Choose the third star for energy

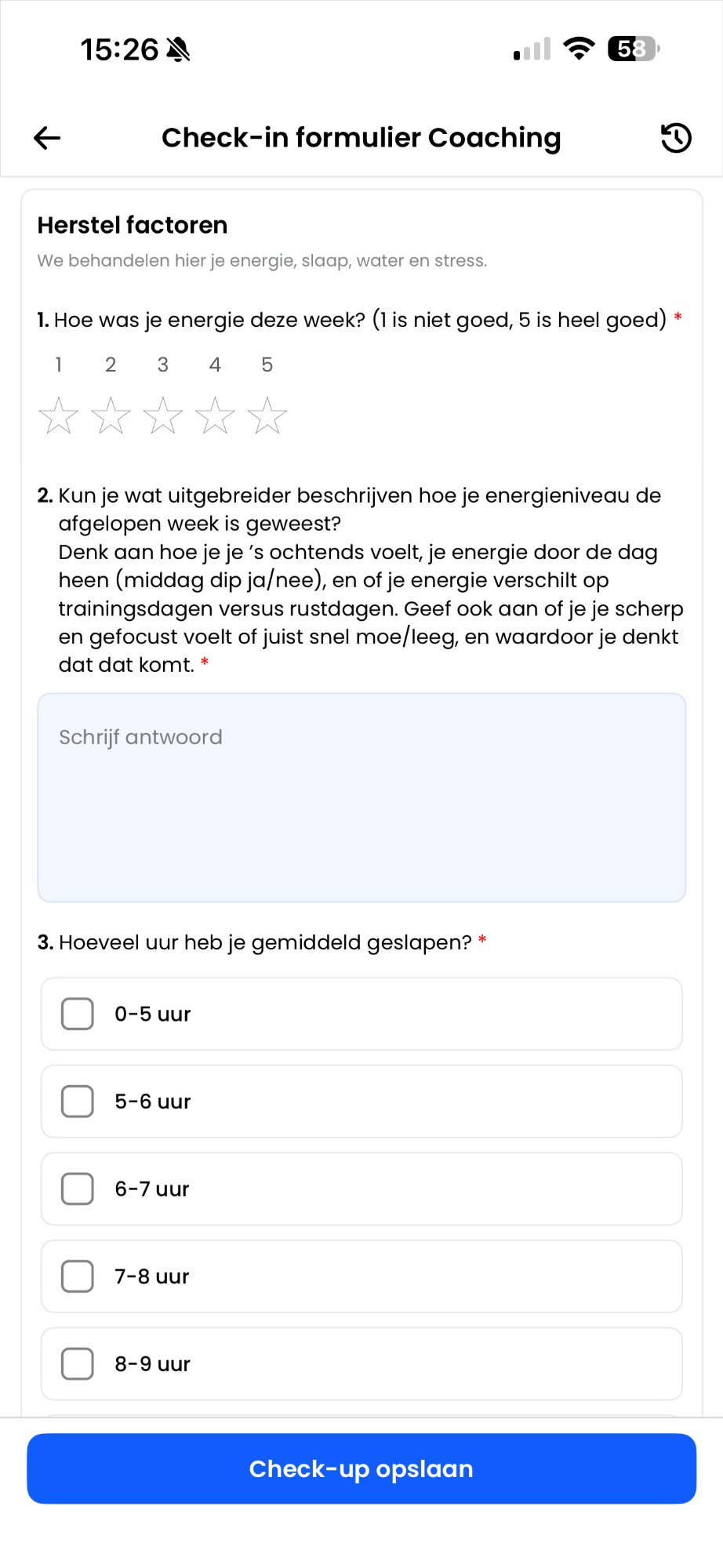(x=163, y=415)
